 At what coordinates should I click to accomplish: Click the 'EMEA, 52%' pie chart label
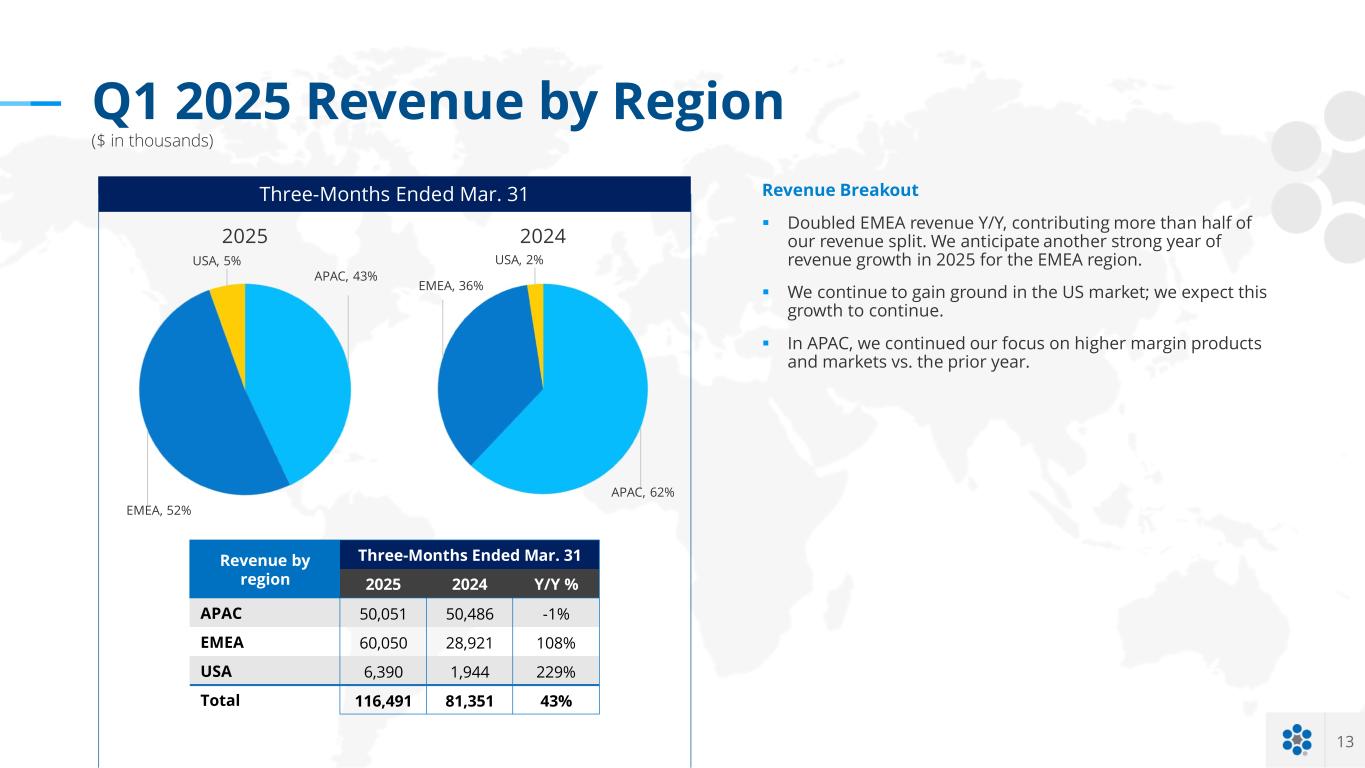[x=158, y=510]
